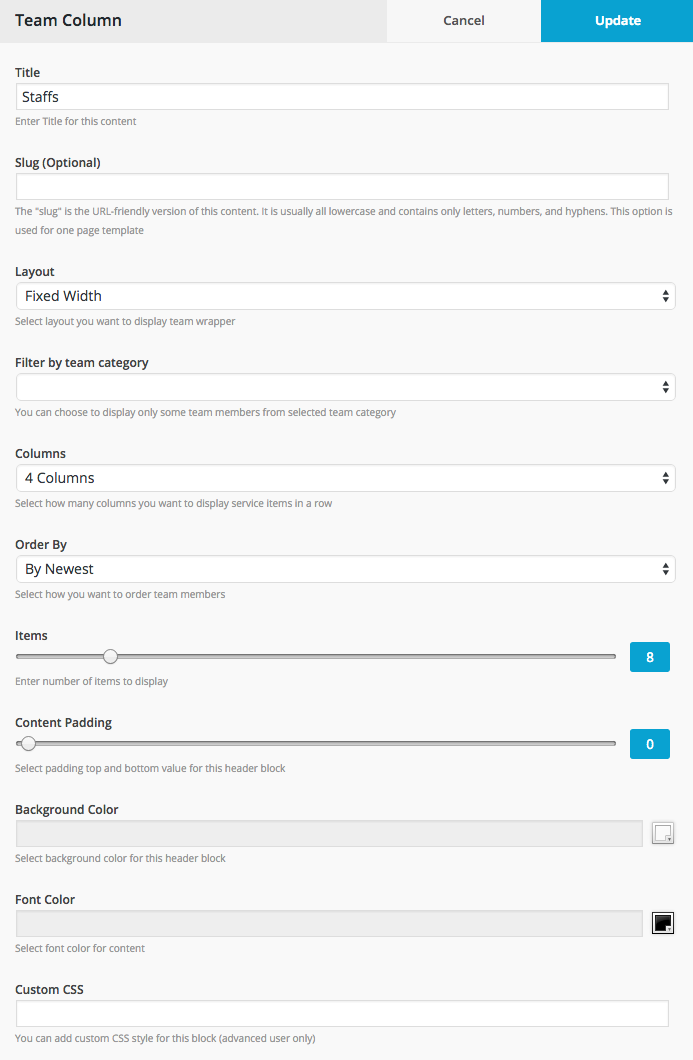The image size is (693, 1060).
Task: Click into the Slug text field
Action: (x=342, y=187)
